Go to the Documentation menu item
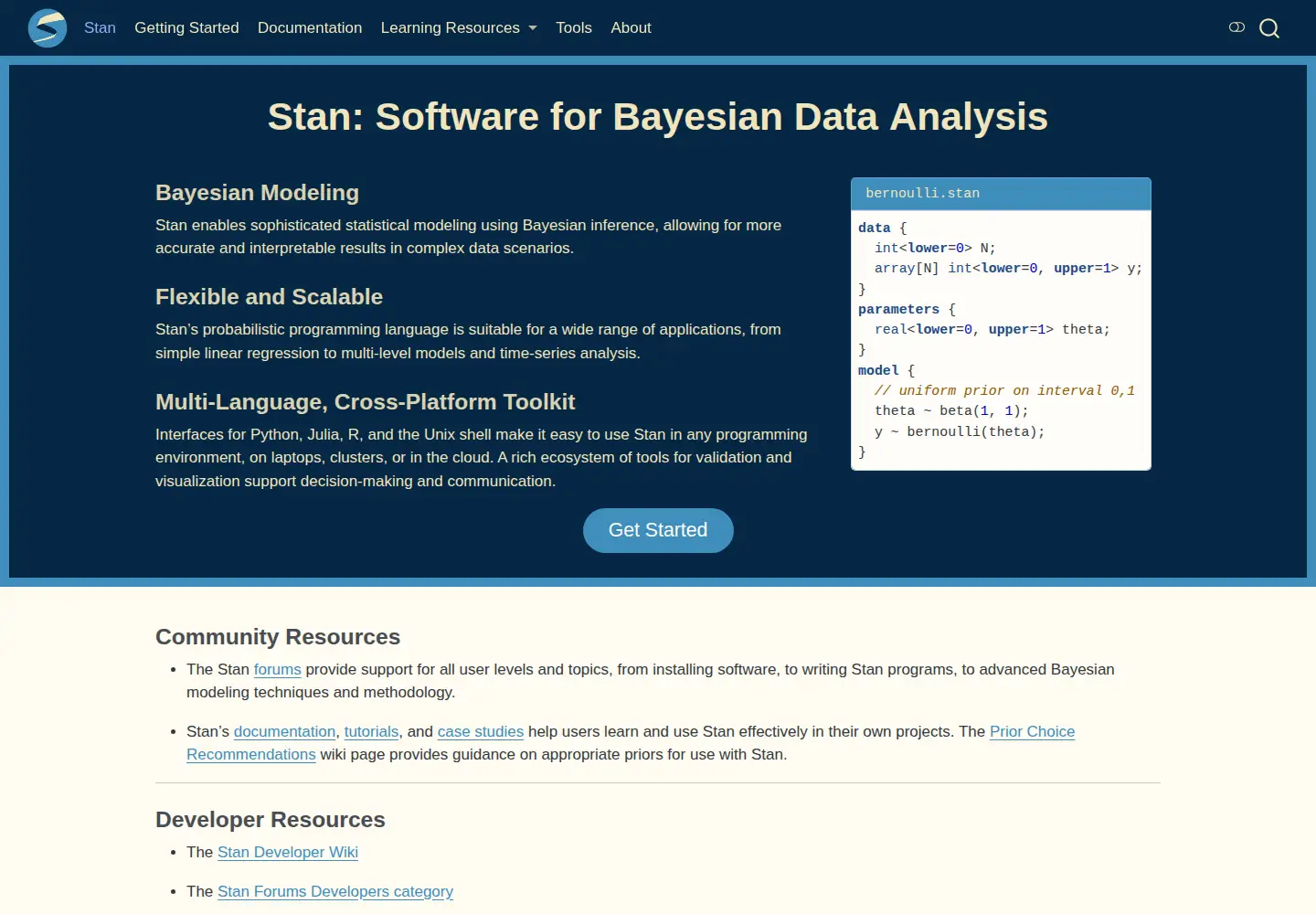The width and height of the screenshot is (1316, 914). coord(310,27)
